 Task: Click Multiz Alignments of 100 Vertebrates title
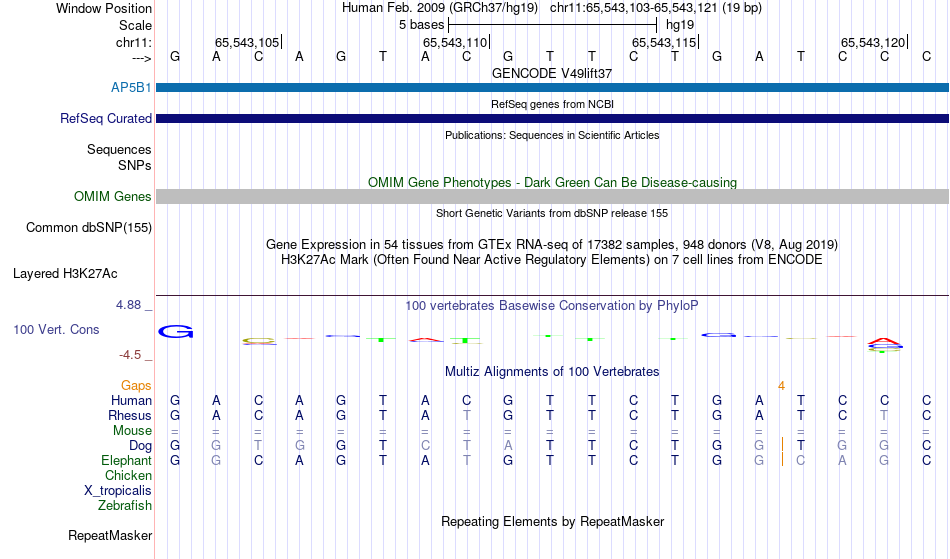pyautogui.click(x=552, y=371)
